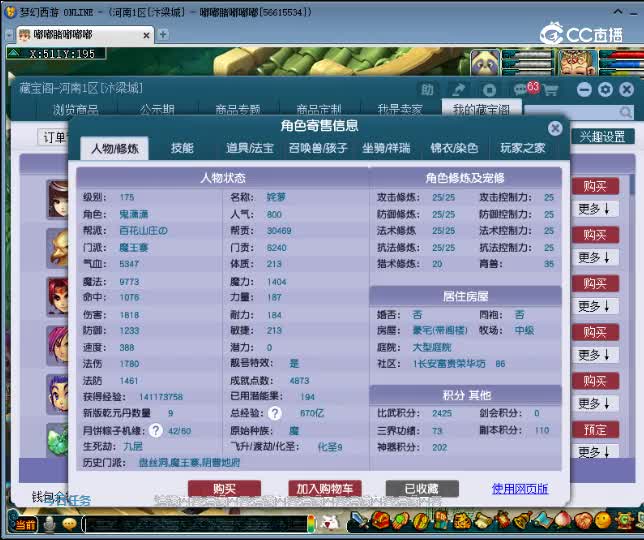
Task: Click the microphone icon beside 当前
Action: [x=50, y=524]
